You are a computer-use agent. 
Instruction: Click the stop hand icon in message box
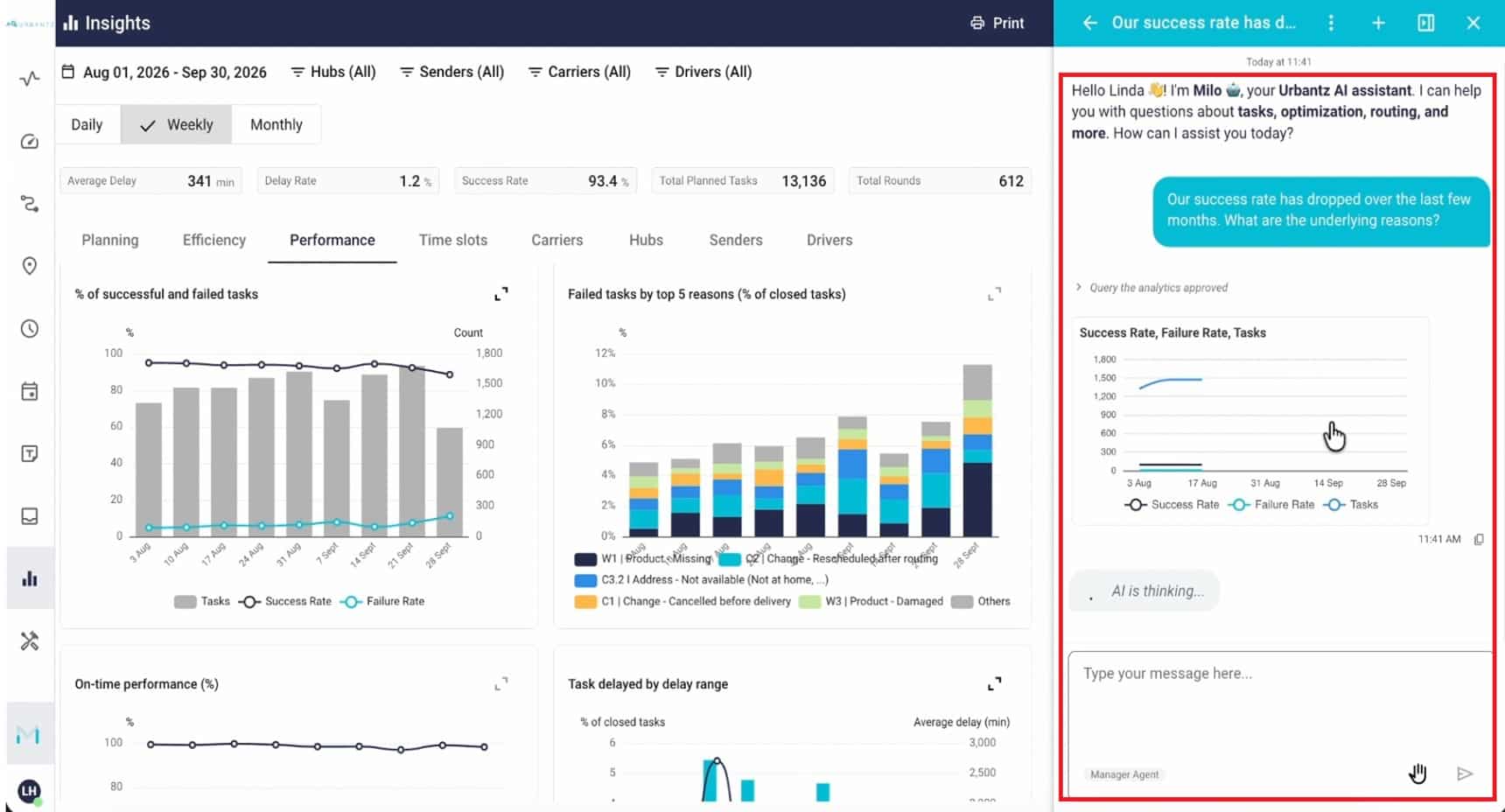coord(1417,773)
